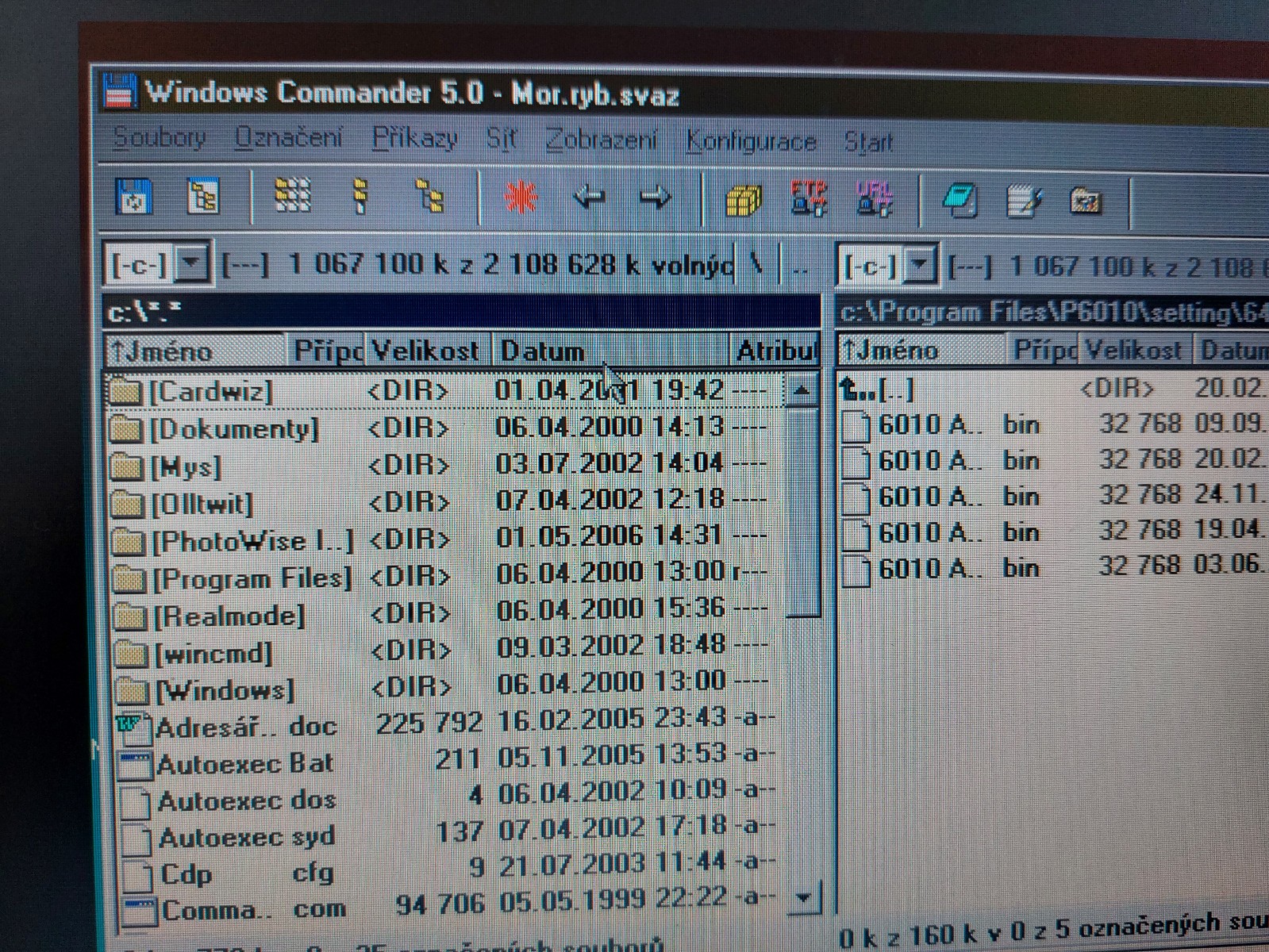Image resolution: width=1269 pixels, height=952 pixels.
Task: Go forward with the right arrow icon
Action: 655,198
